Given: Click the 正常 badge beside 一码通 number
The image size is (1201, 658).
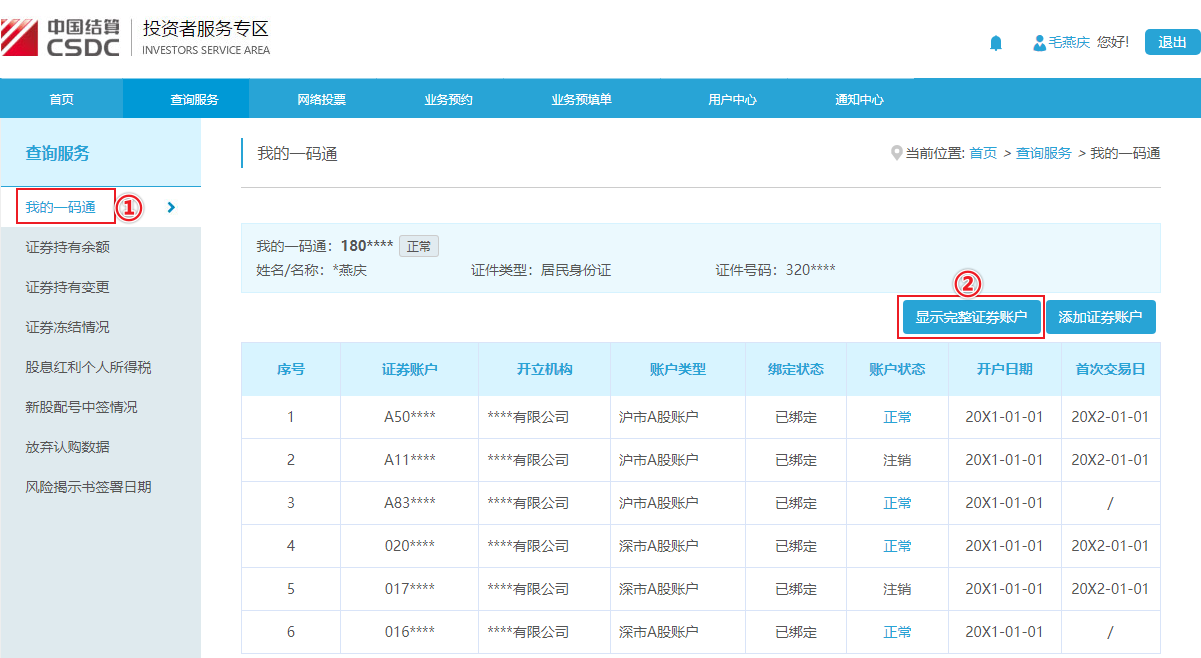Looking at the screenshot, I should [x=418, y=246].
